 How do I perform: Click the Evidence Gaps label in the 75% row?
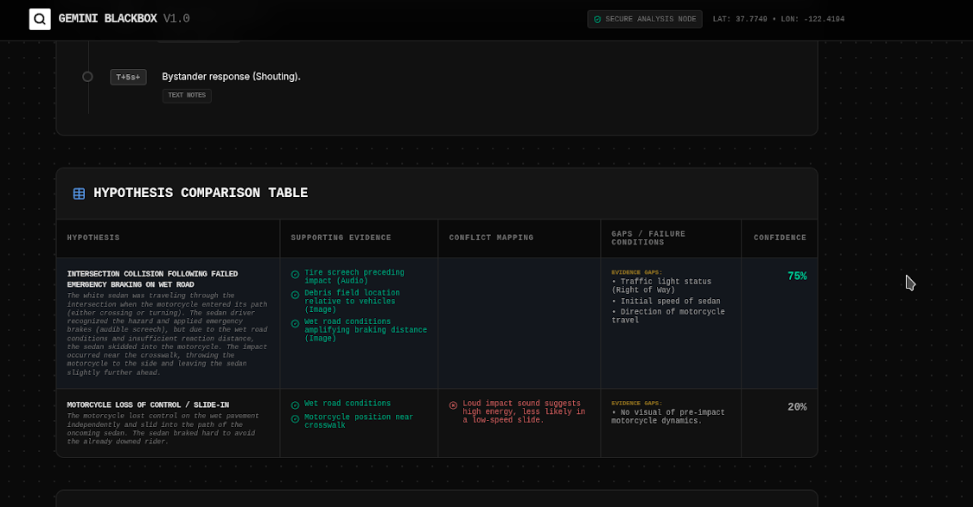[x=637, y=272]
